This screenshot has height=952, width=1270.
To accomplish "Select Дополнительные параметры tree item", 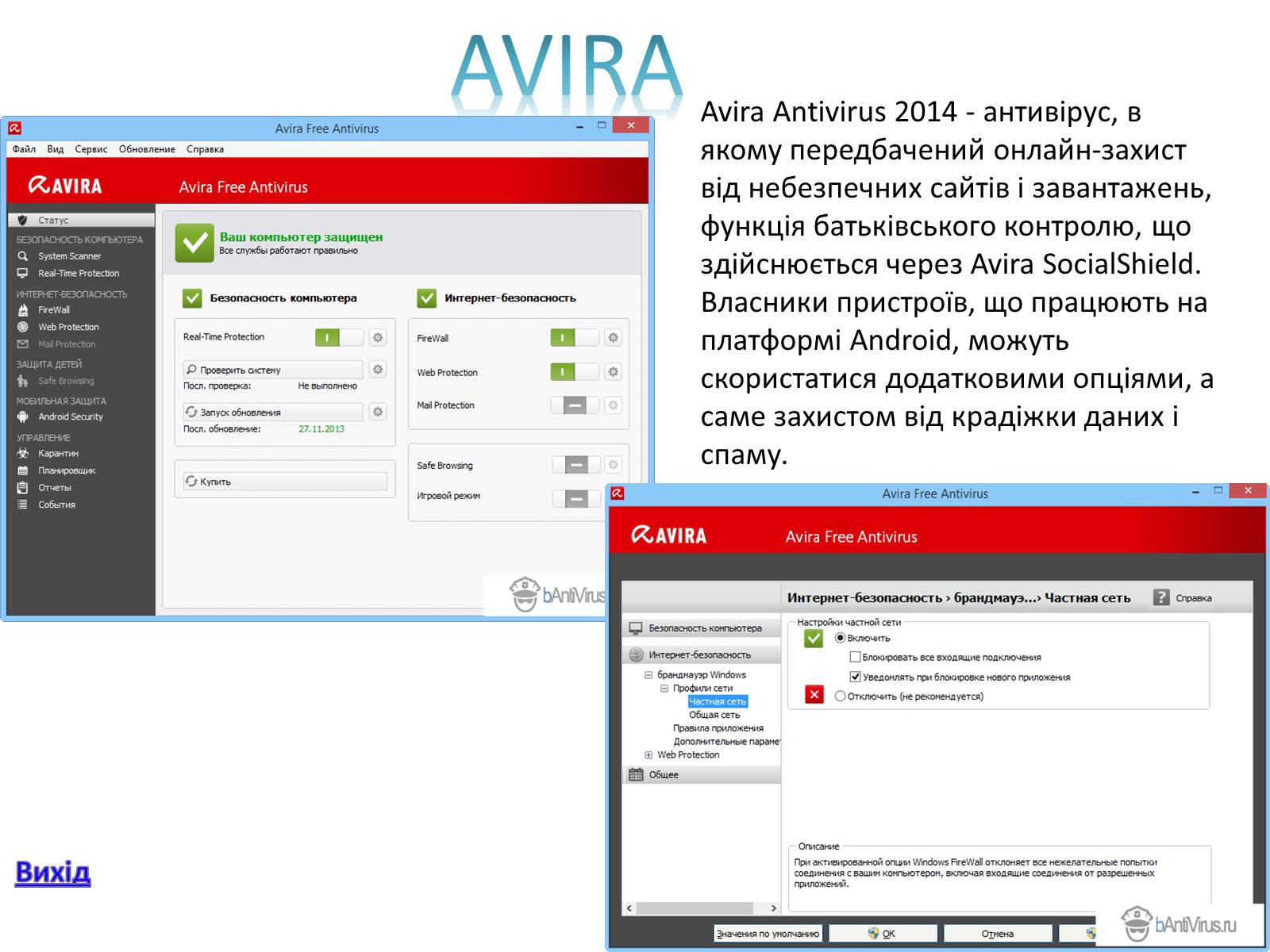I will 726,742.
